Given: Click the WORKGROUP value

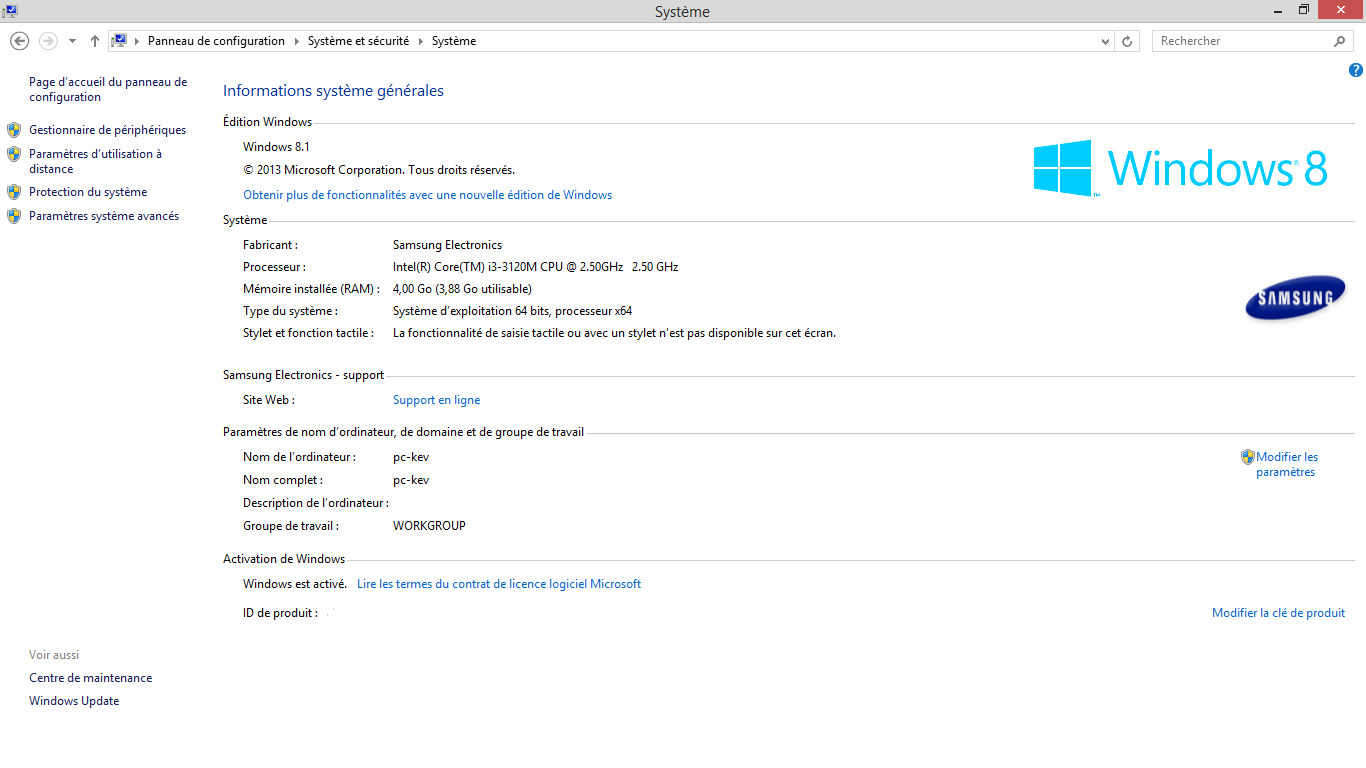Looking at the screenshot, I should [429, 526].
